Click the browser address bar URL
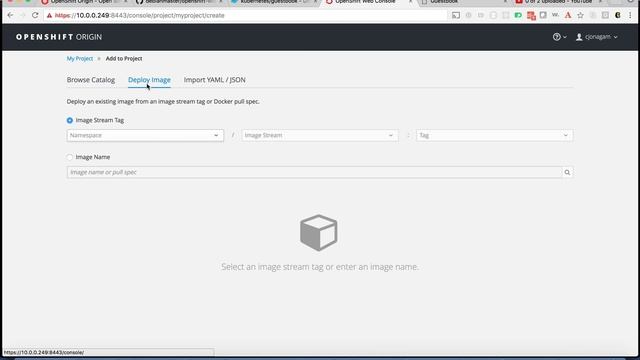This screenshot has width=640, height=360. [x=140, y=16]
